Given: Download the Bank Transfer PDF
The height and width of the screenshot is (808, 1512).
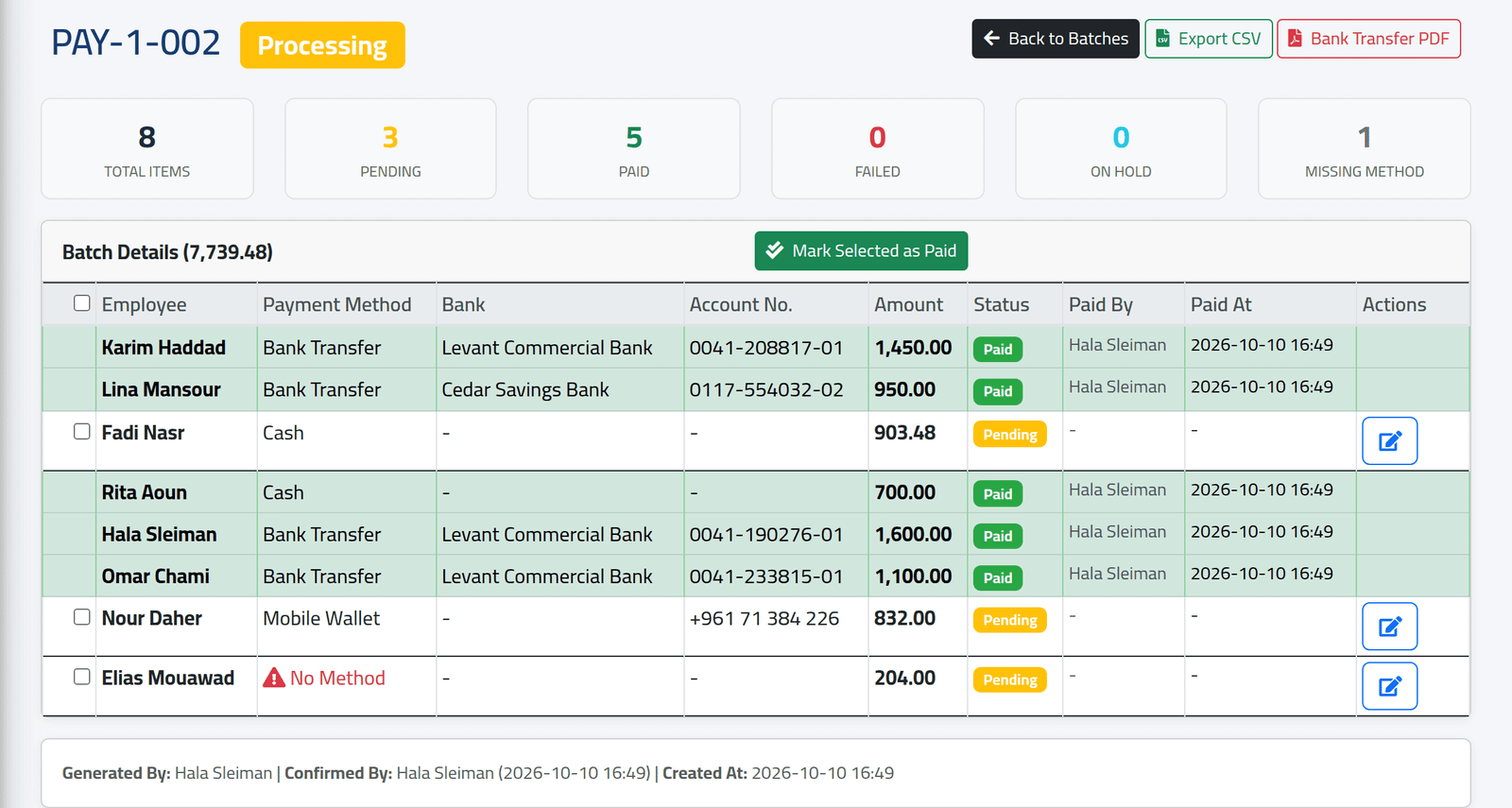Looking at the screenshot, I should pyautogui.click(x=1368, y=39).
